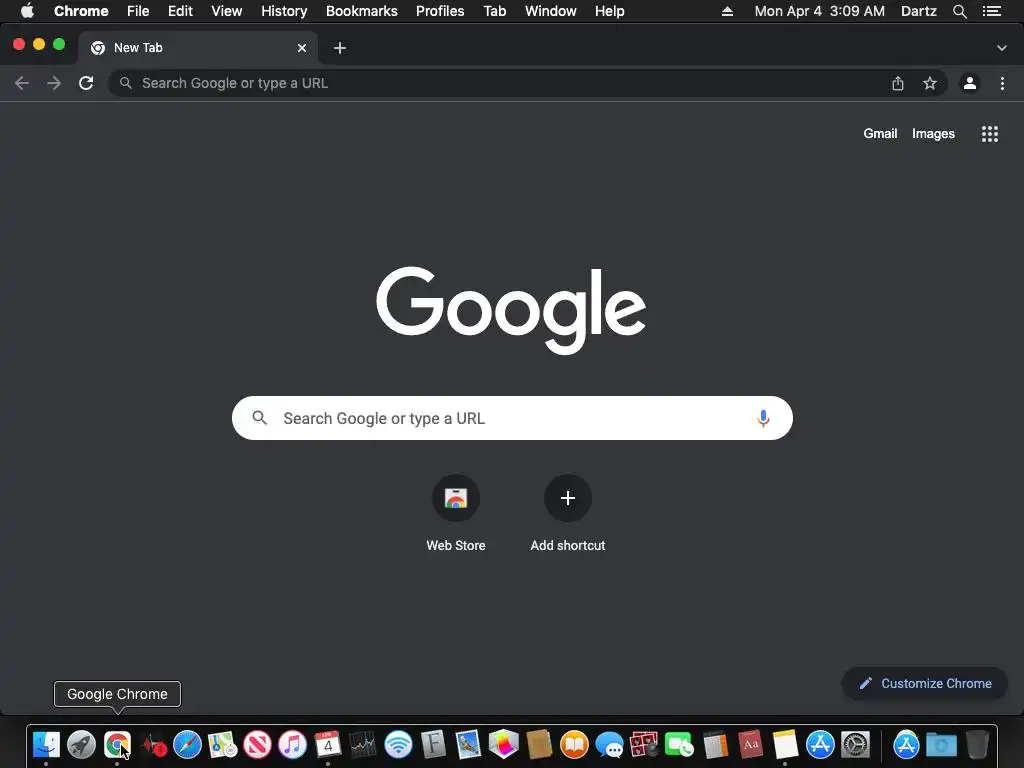The width and height of the screenshot is (1024, 768).
Task: Open the Bookmarks menu
Action: point(362,11)
